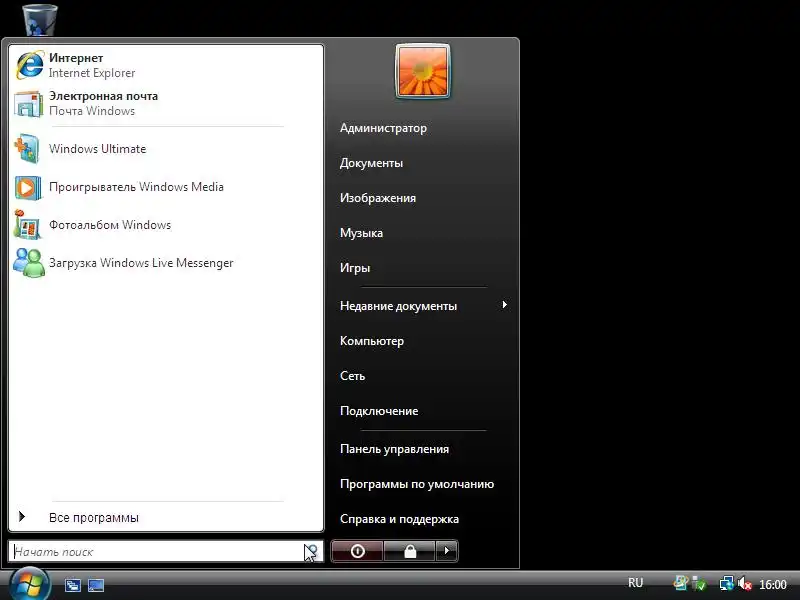800x600 pixels.
Task: Open the Recycle Bin on the desktop
Action: (x=40, y=19)
